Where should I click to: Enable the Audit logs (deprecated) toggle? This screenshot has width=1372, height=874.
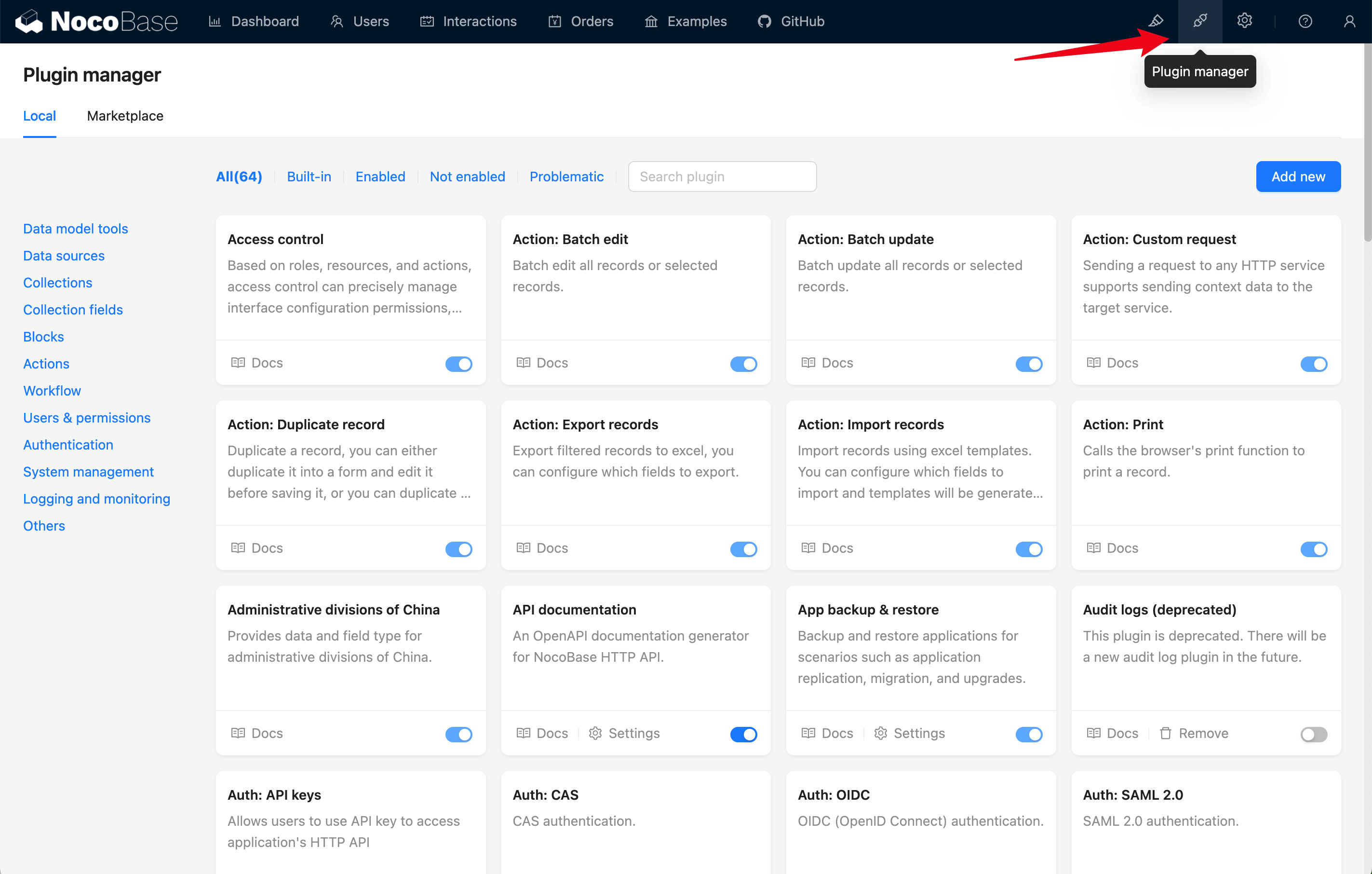coord(1313,734)
